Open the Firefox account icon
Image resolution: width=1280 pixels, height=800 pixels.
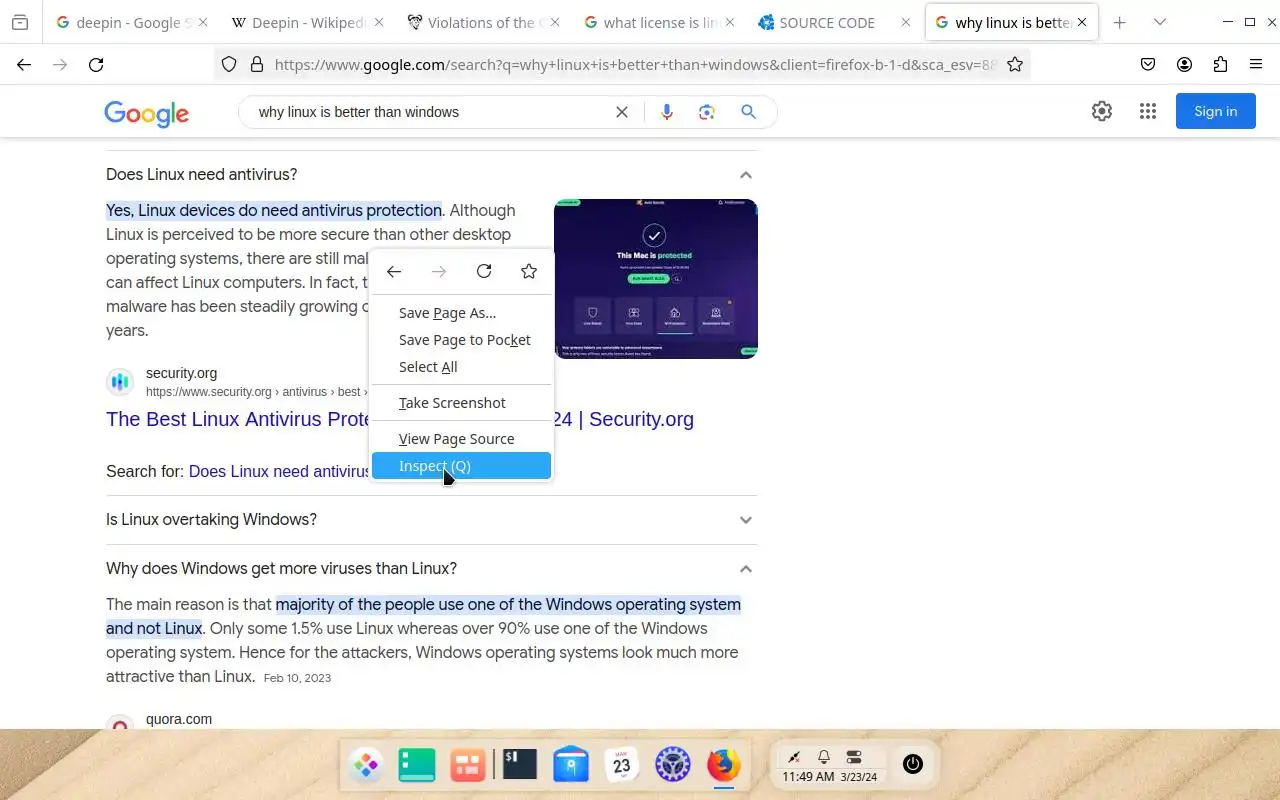point(1184,64)
